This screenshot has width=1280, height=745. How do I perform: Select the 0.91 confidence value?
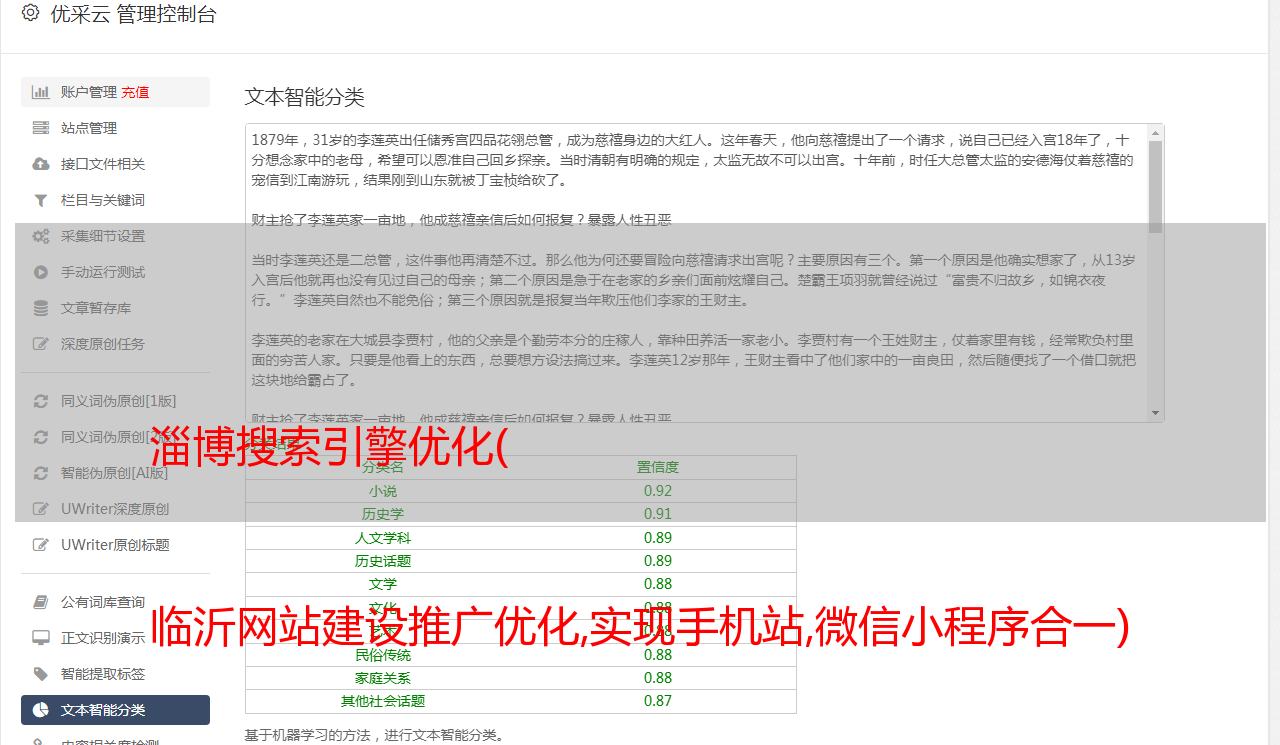coord(658,514)
